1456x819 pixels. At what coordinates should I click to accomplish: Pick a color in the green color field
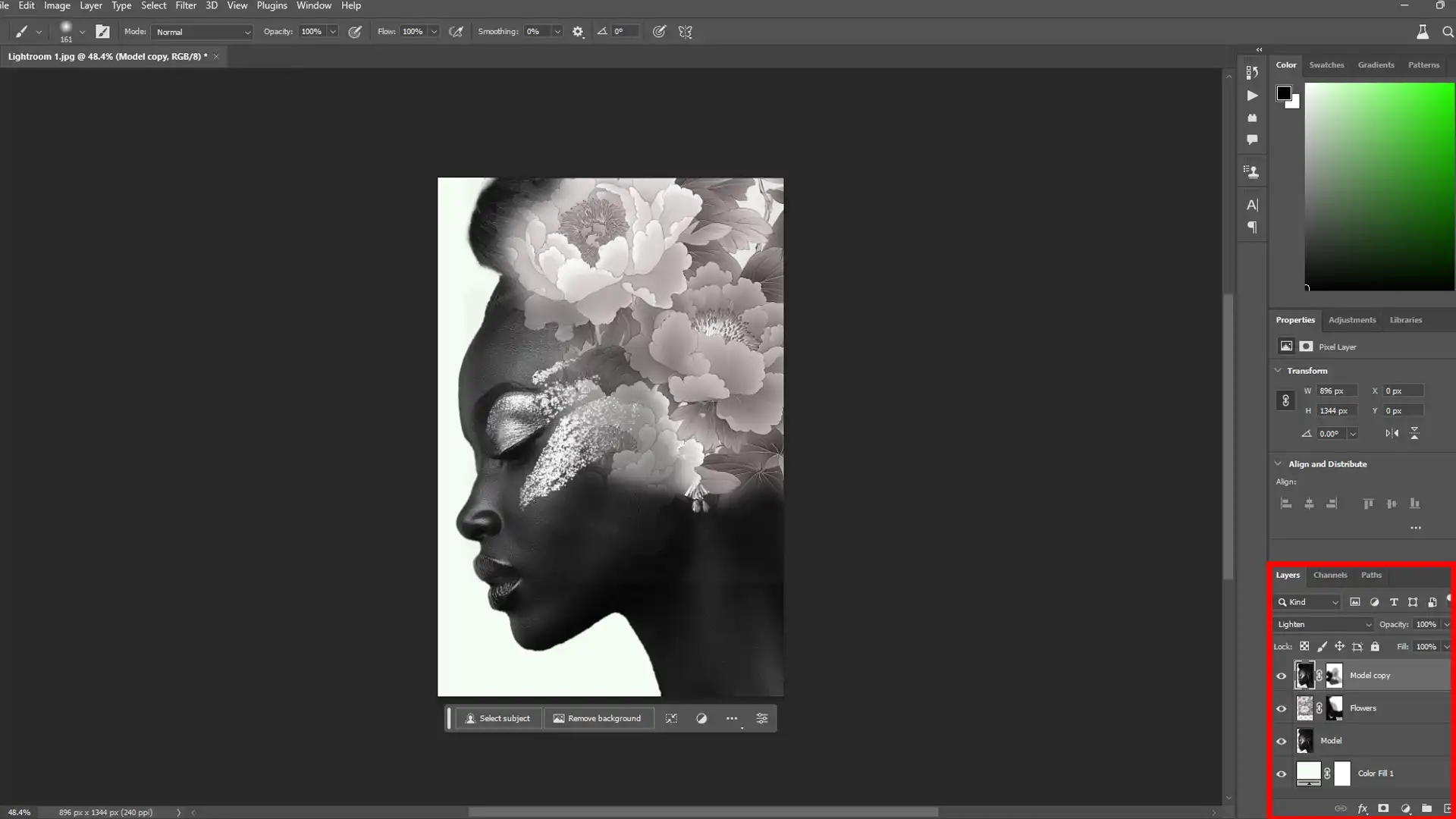(x=1379, y=187)
